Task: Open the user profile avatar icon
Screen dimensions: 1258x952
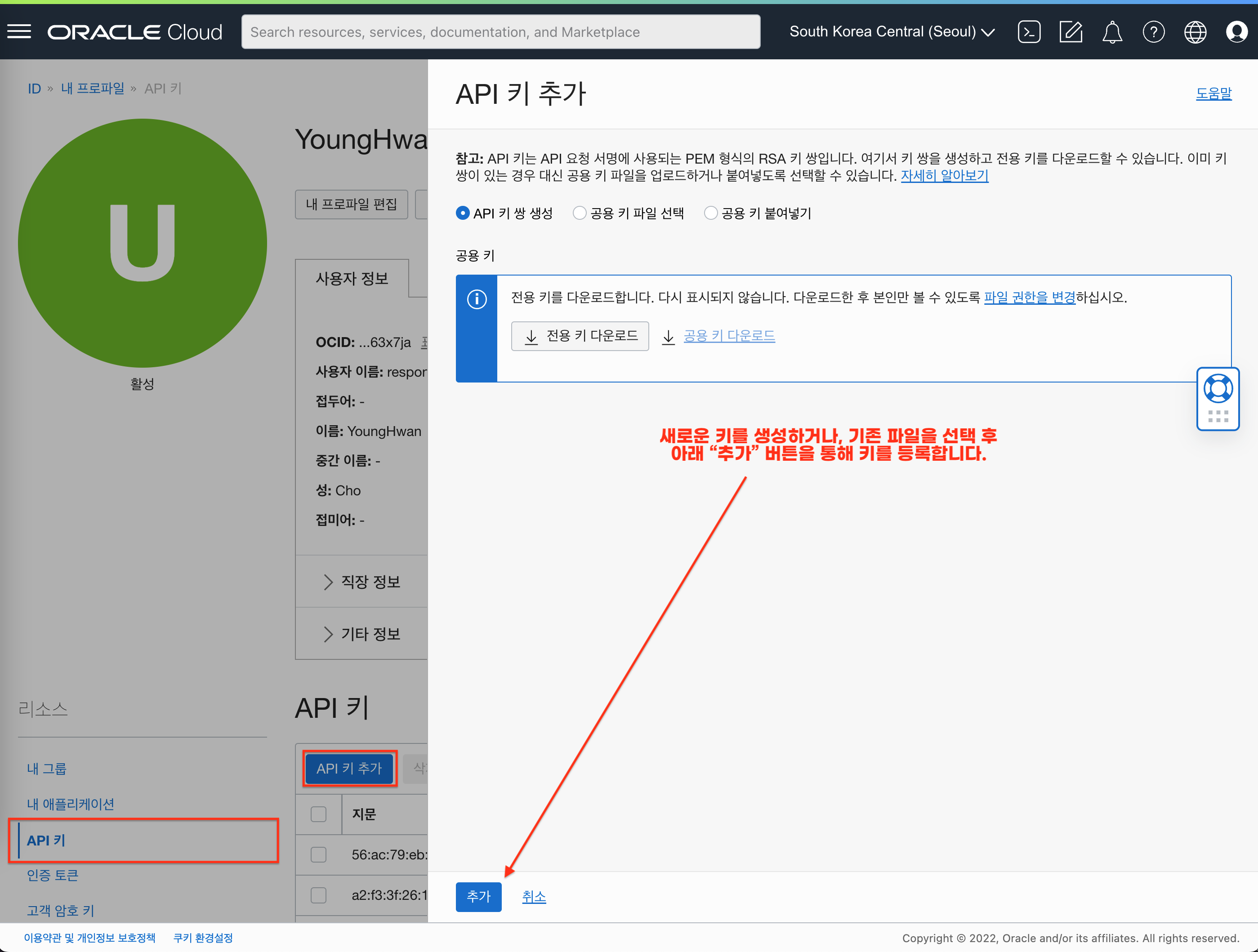Action: click(x=1236, y=32)
